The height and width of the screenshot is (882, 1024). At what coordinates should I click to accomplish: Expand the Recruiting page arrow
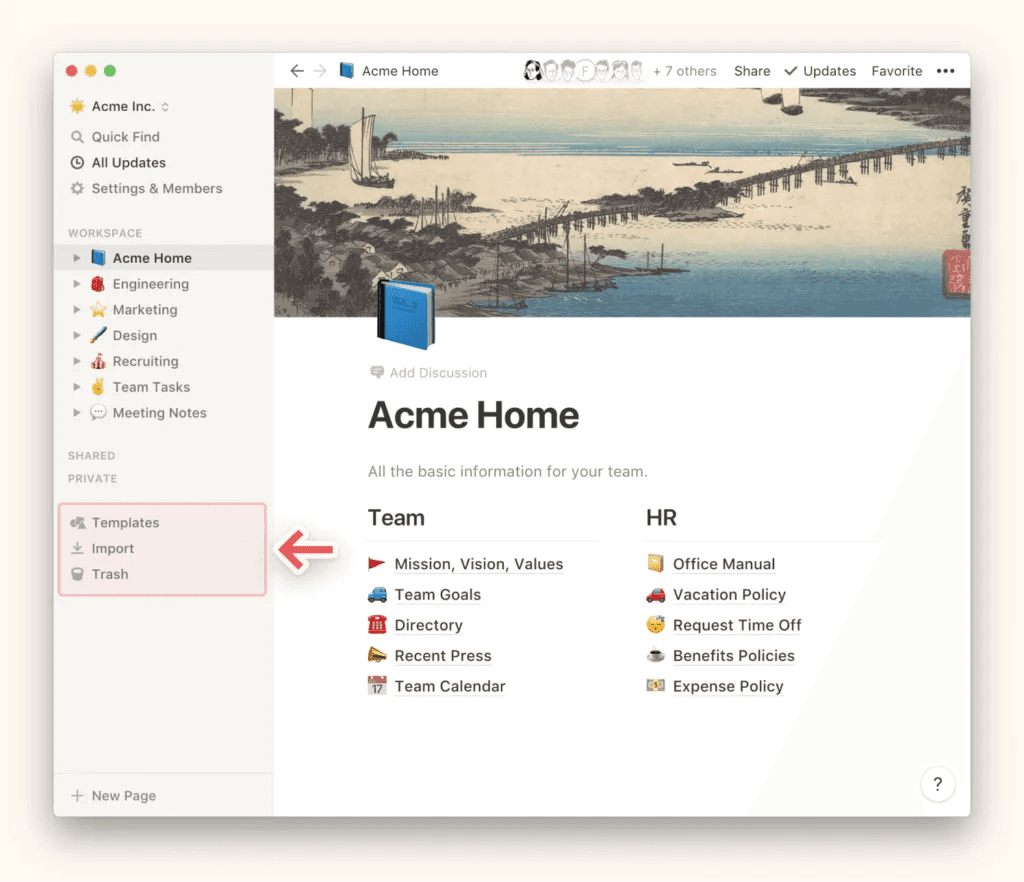click(76, 361)
